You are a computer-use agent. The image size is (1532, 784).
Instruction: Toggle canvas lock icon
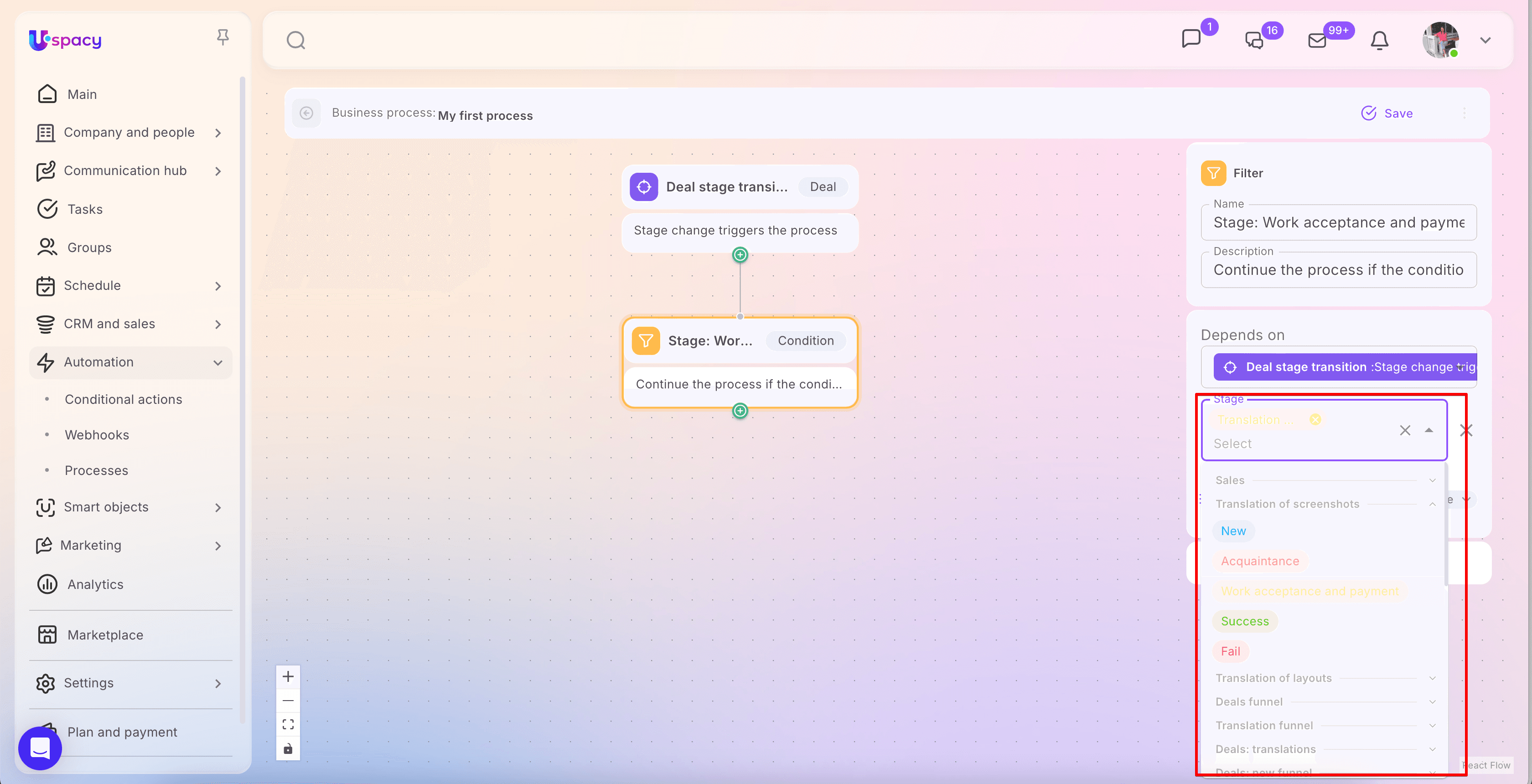(288, 748)
